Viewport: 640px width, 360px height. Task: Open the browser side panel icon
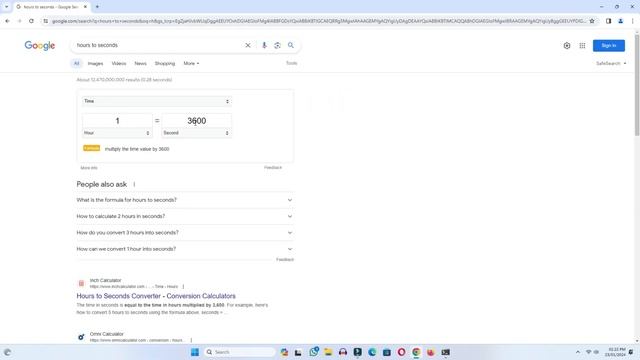608,21
